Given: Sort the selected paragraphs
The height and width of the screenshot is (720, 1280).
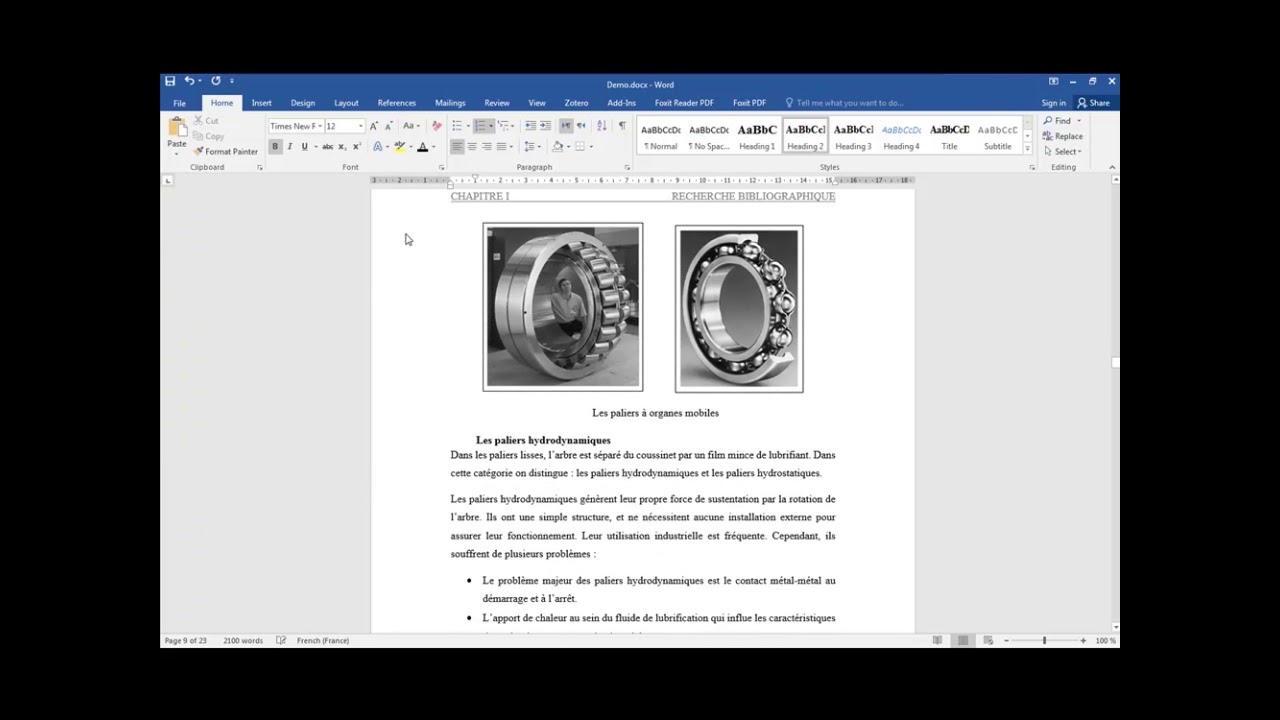Looking at the screenshot, I should pos(601,126).
